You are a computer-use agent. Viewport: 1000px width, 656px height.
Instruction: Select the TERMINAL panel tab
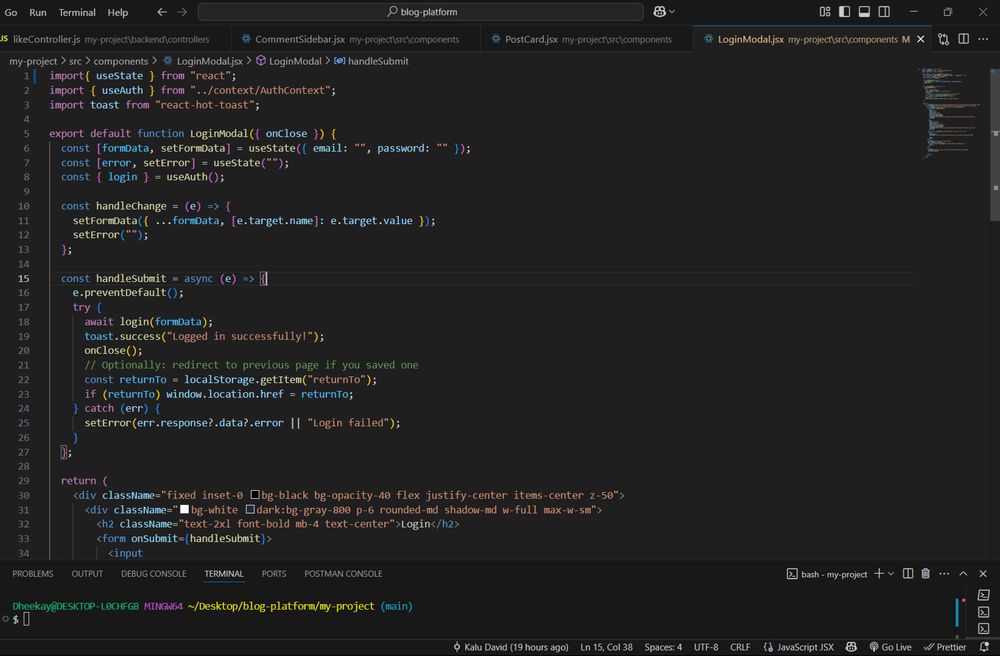pyautogui.click(x=224, y=574)
